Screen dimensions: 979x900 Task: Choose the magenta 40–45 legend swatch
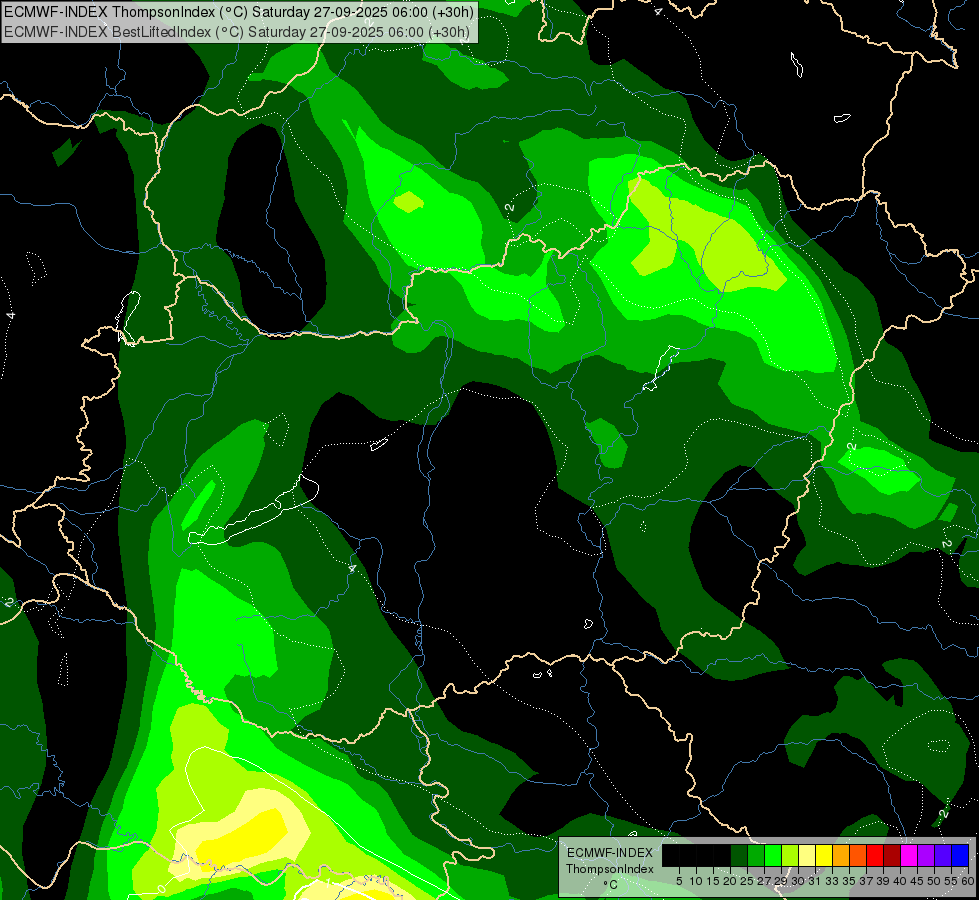point(909,855)
